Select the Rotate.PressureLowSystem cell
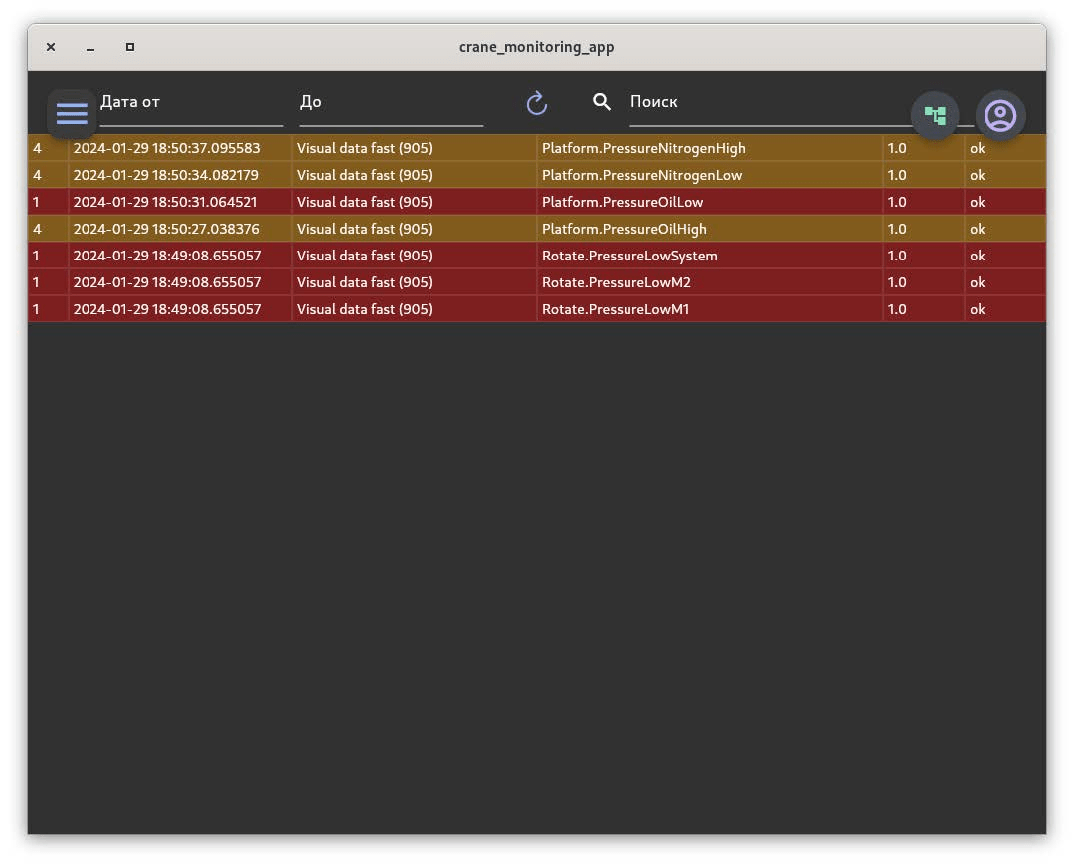The image size is (1074, 864). coord(710,256)
